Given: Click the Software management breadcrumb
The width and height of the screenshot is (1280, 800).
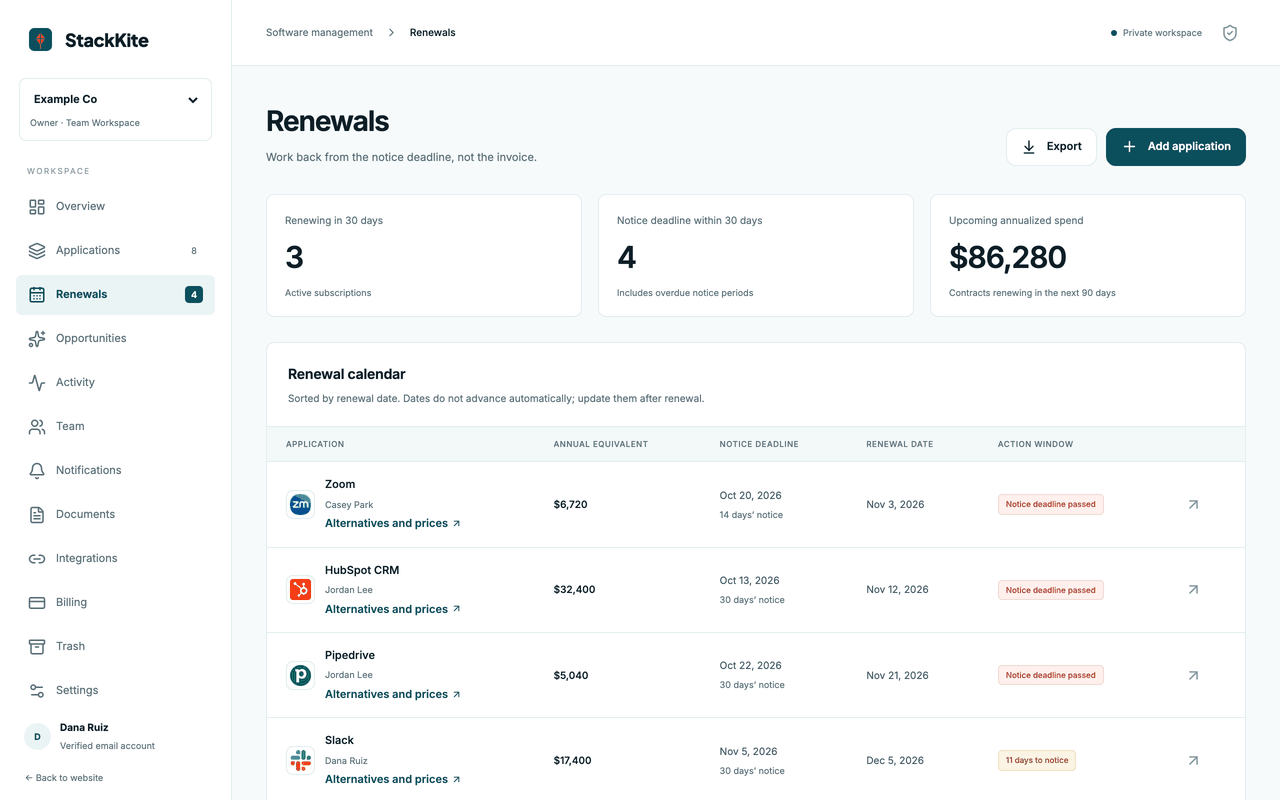Looking at the screenshot, I should click(319, 33).
